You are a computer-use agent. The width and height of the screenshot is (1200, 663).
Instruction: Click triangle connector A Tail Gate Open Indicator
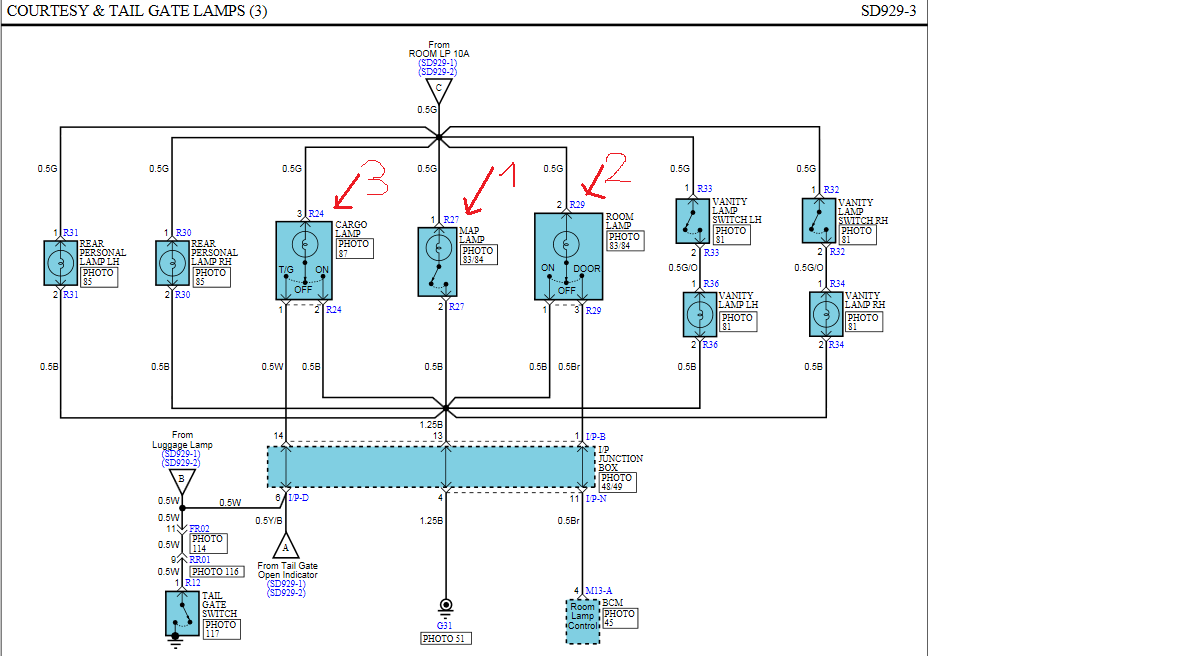(286, 546)
